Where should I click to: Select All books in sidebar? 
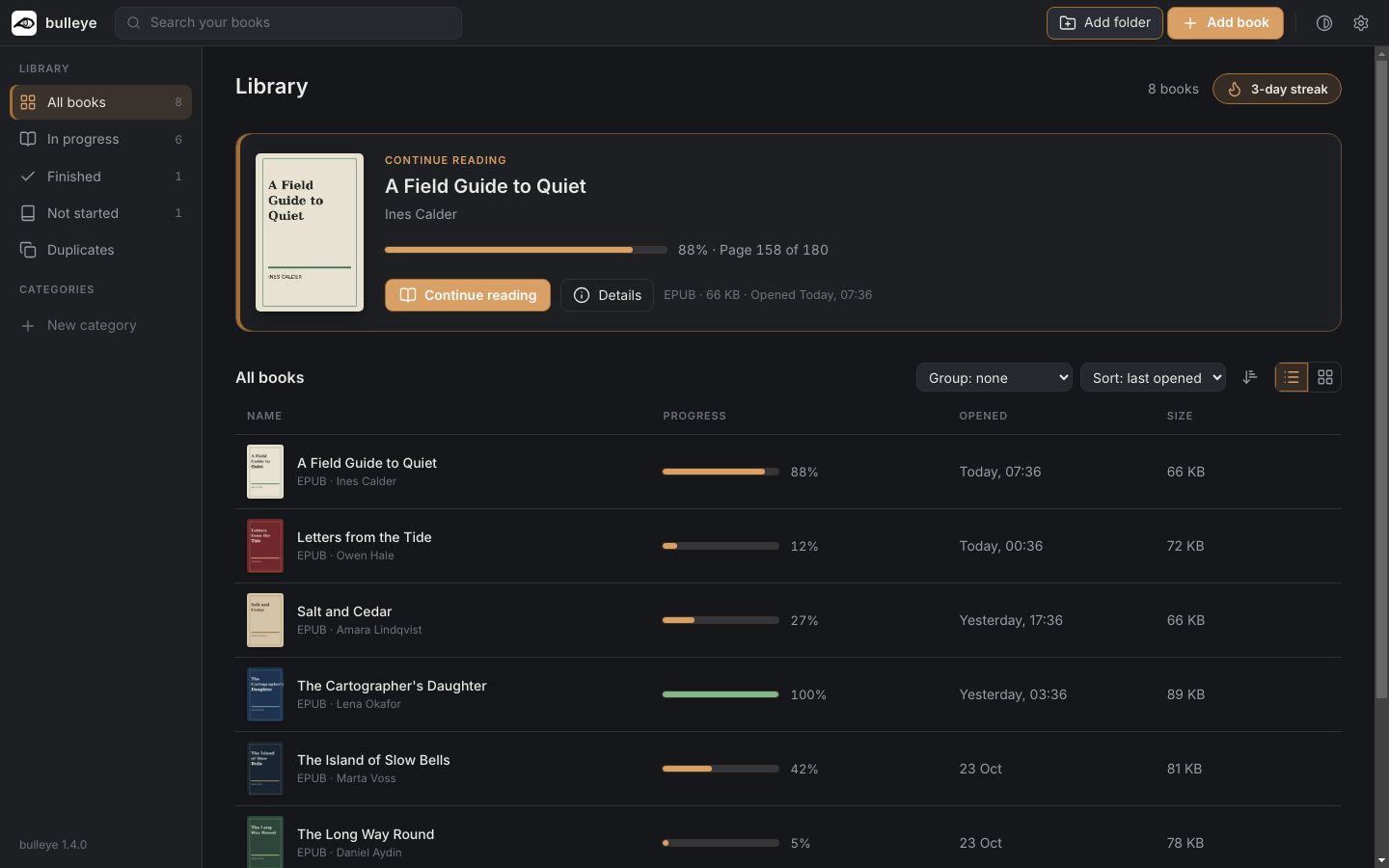pyautogui.click(x=100, y=102)
